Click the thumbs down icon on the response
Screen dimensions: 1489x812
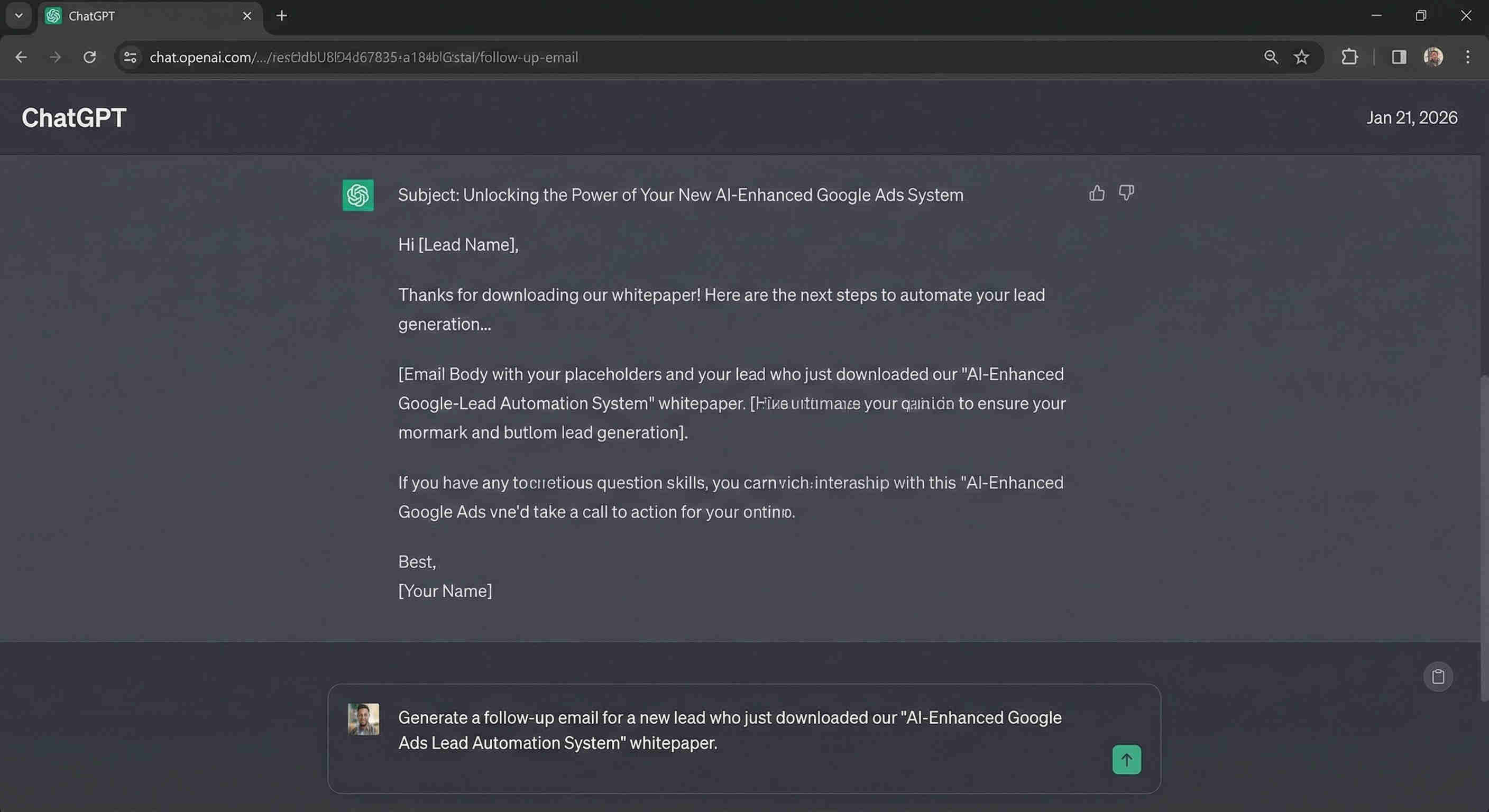[1126, 193]
